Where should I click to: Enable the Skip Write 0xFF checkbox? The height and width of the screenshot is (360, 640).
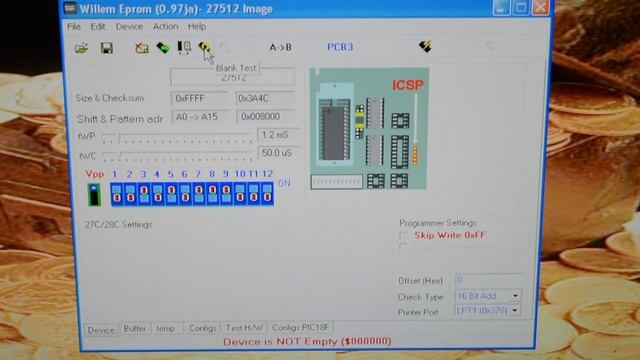pos(404,236)
